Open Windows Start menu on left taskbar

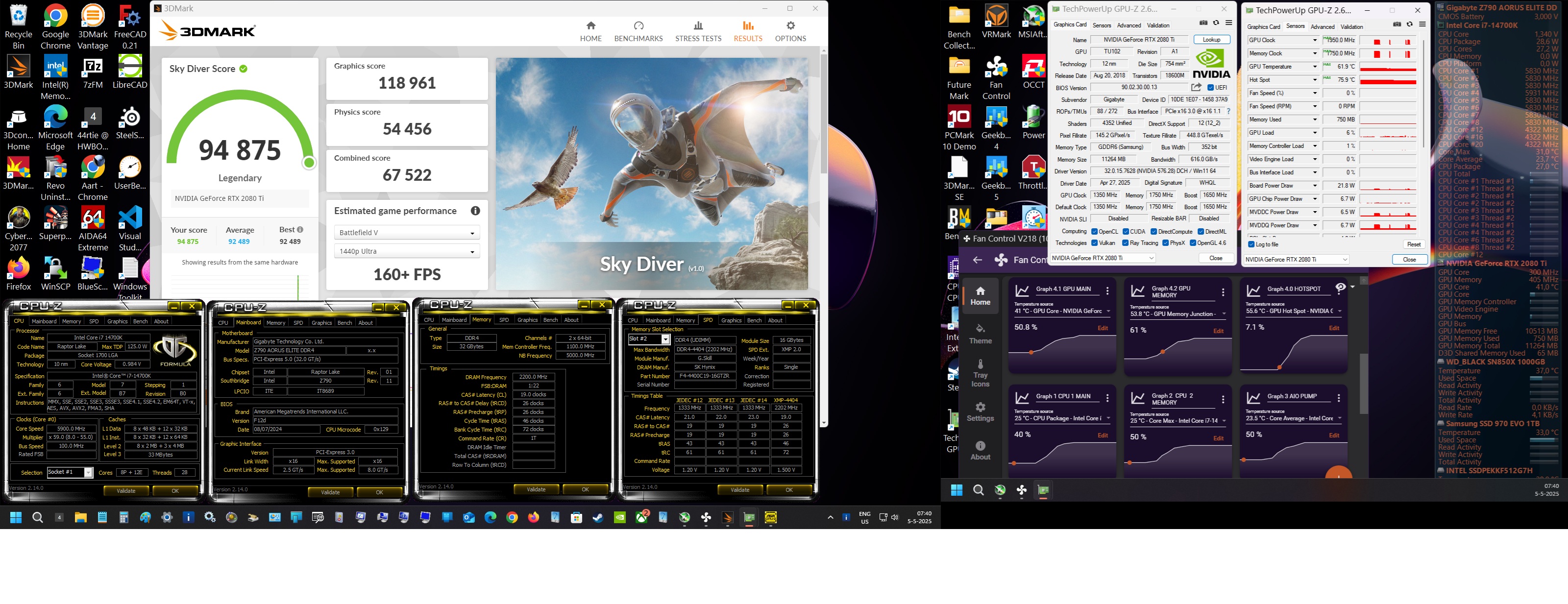pos(16,518)
